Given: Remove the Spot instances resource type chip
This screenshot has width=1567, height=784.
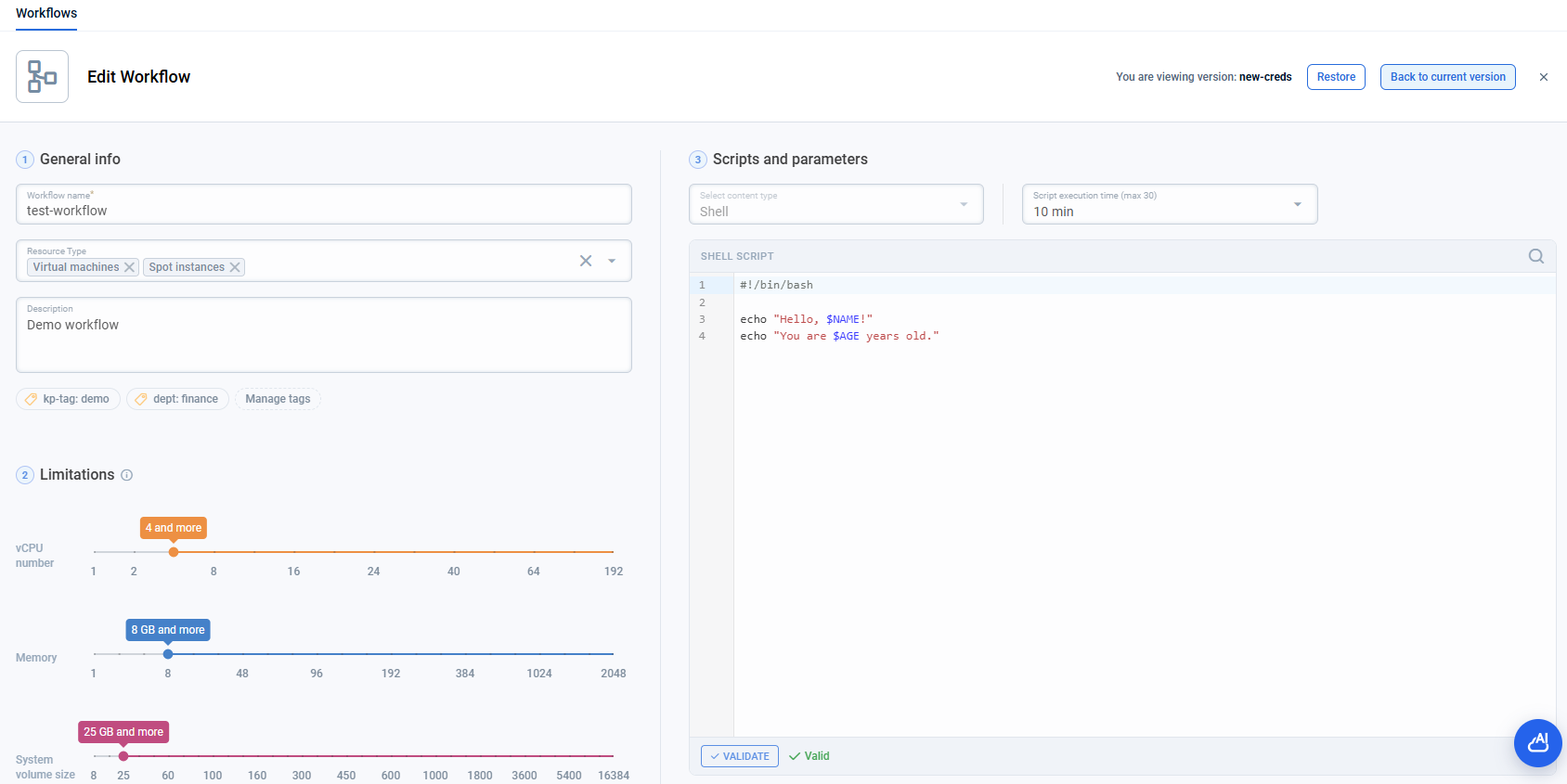Looking at the screenshot, I should click(235, 267).
